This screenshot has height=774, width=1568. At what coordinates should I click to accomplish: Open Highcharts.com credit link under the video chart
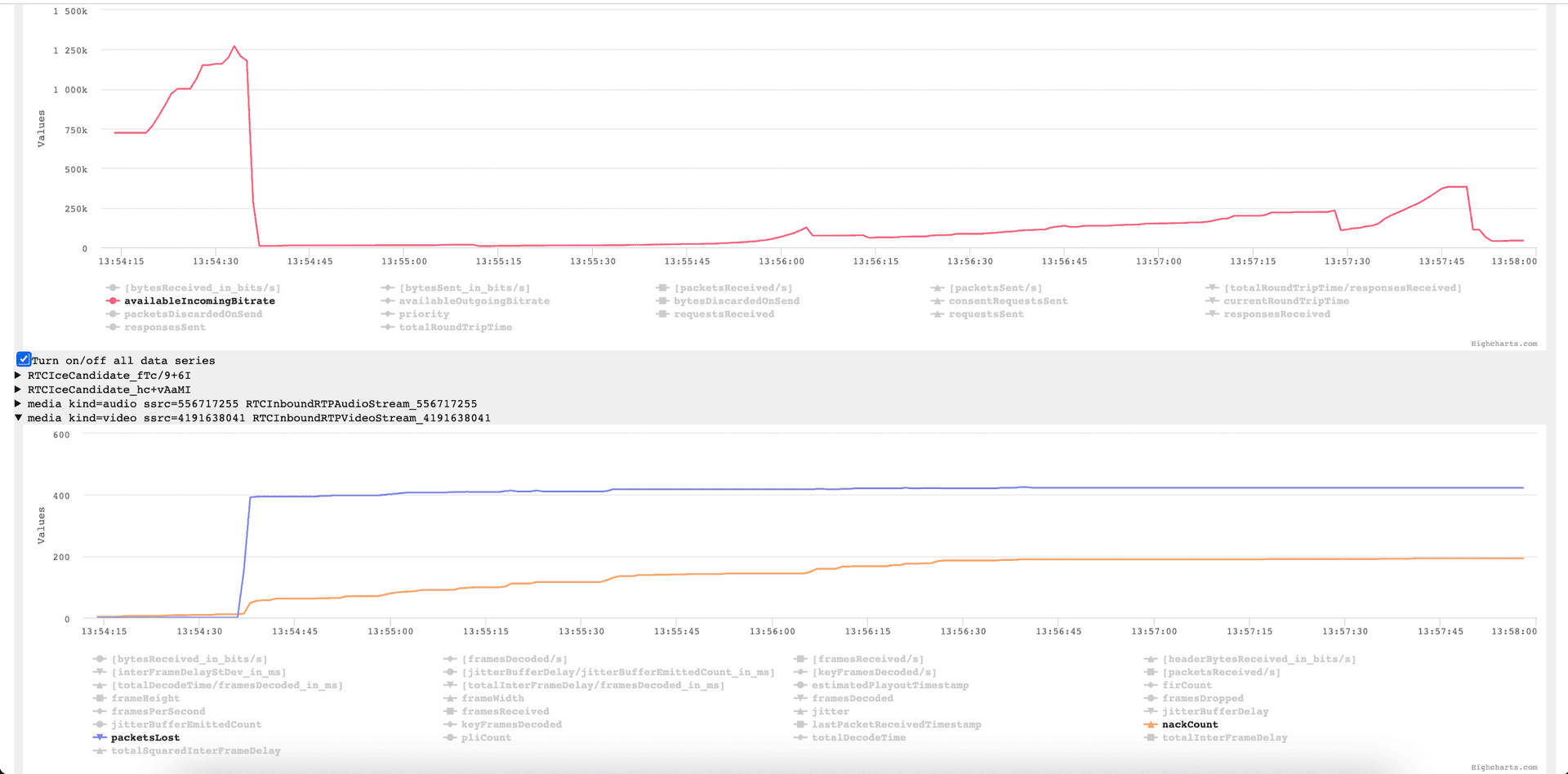pyautogui.click(x=1503, y=767)
